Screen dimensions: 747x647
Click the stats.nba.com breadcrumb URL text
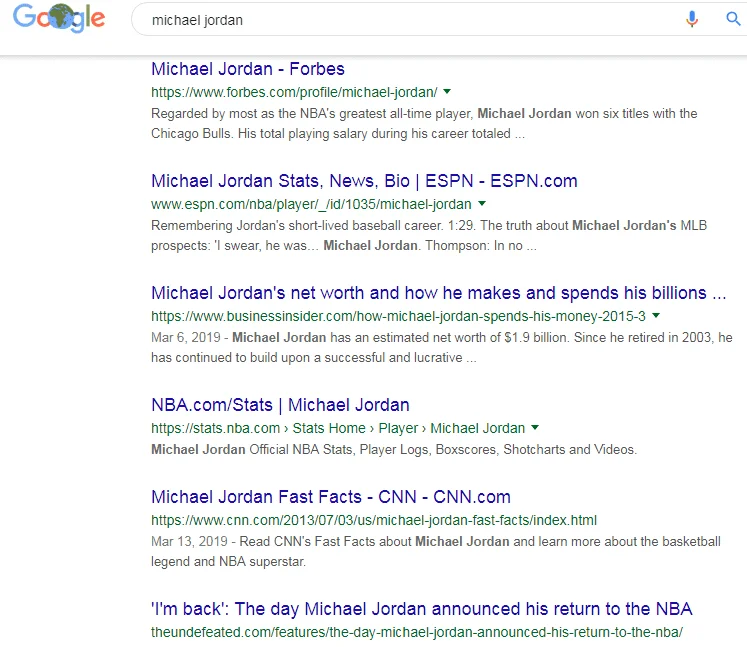coord(338,428)
